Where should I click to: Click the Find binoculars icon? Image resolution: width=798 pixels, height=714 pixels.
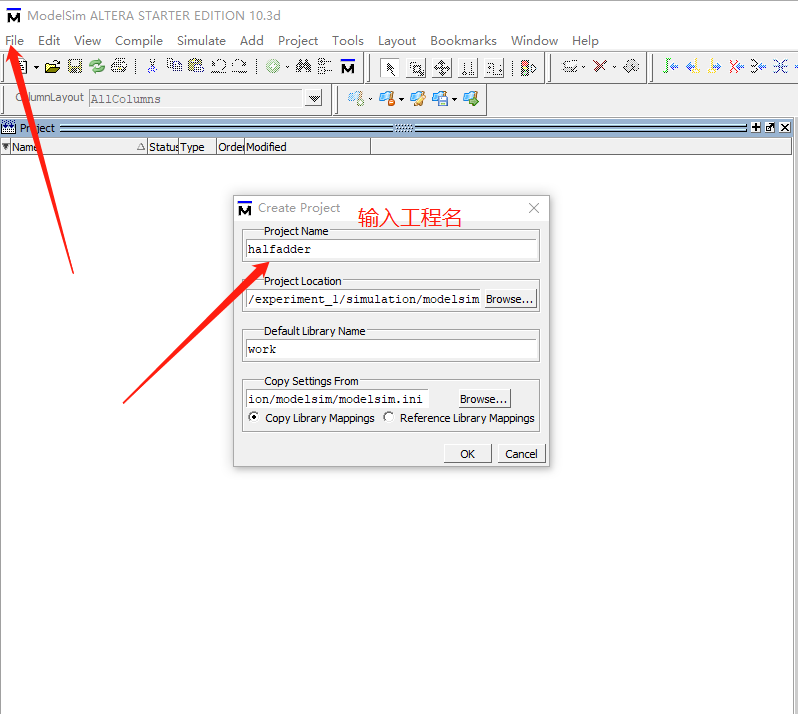coord(303,66)
